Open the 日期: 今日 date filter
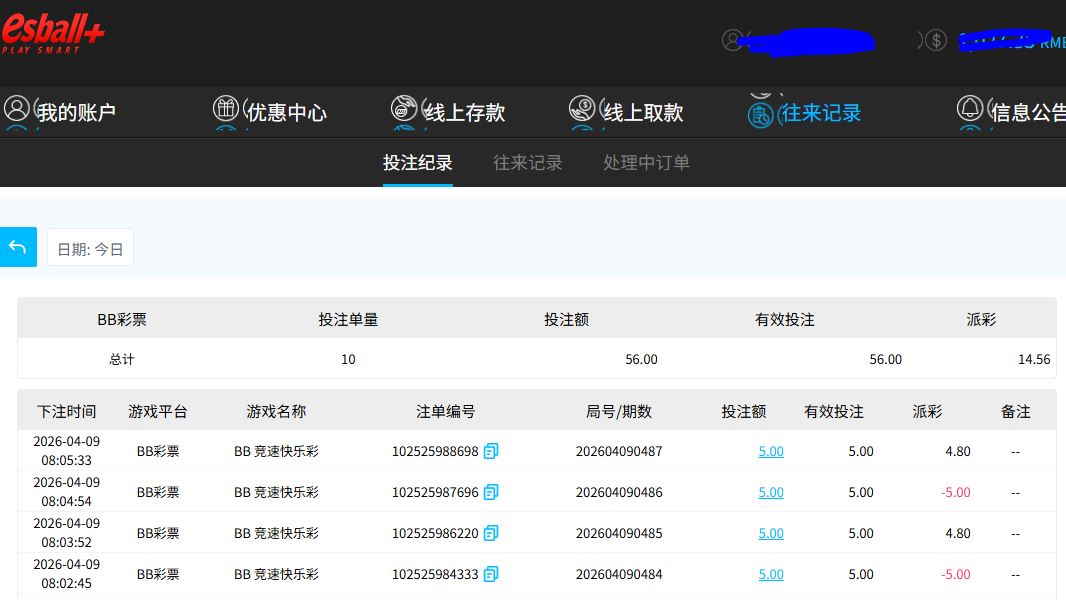Screen dimensions: 1066x600 coord(90,247)
